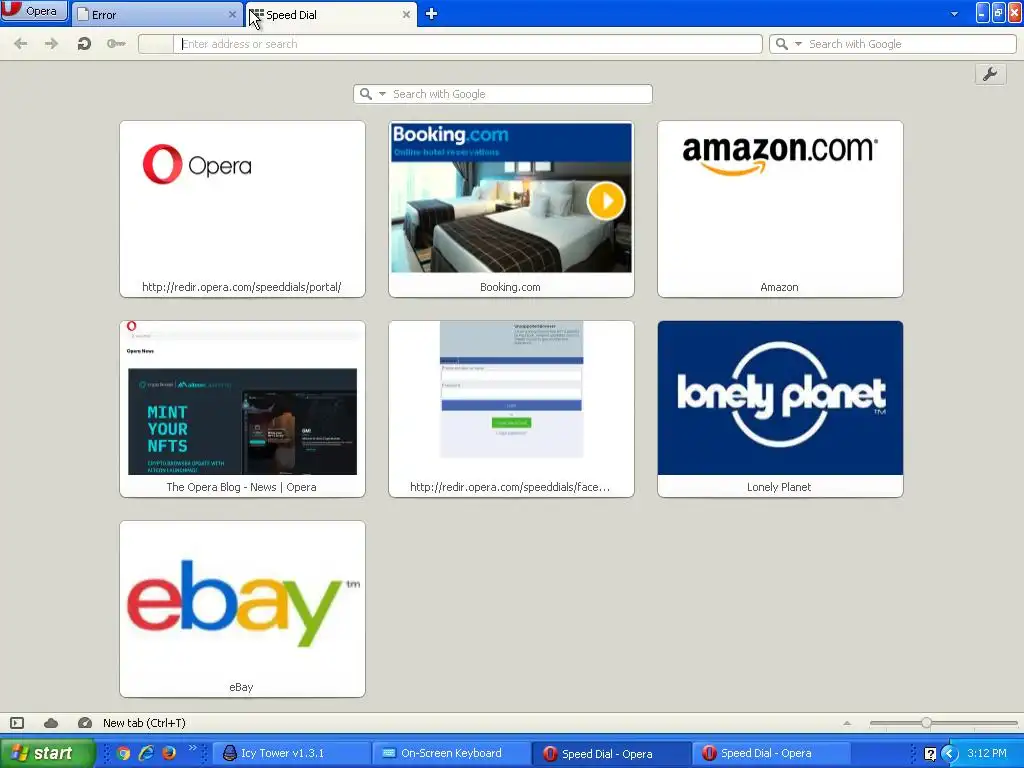Open the Windows start menu
The image size is (1024, 768).
[x=47, y=753]
